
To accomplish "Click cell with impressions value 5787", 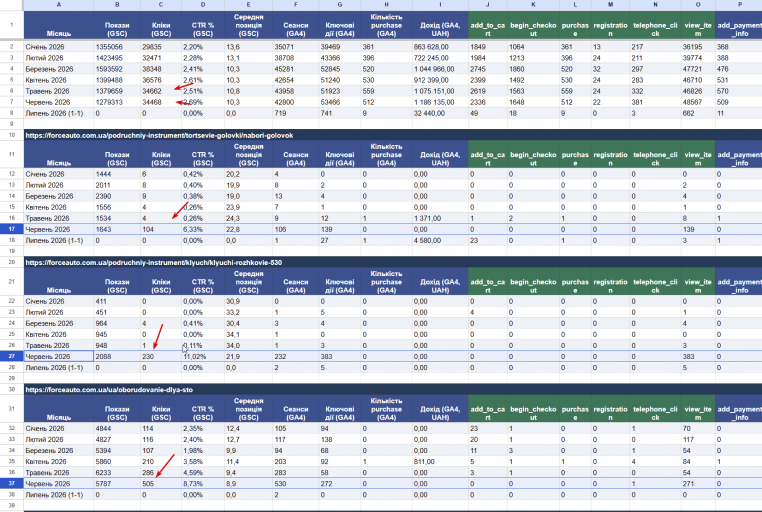I will (x=117, y=484).
